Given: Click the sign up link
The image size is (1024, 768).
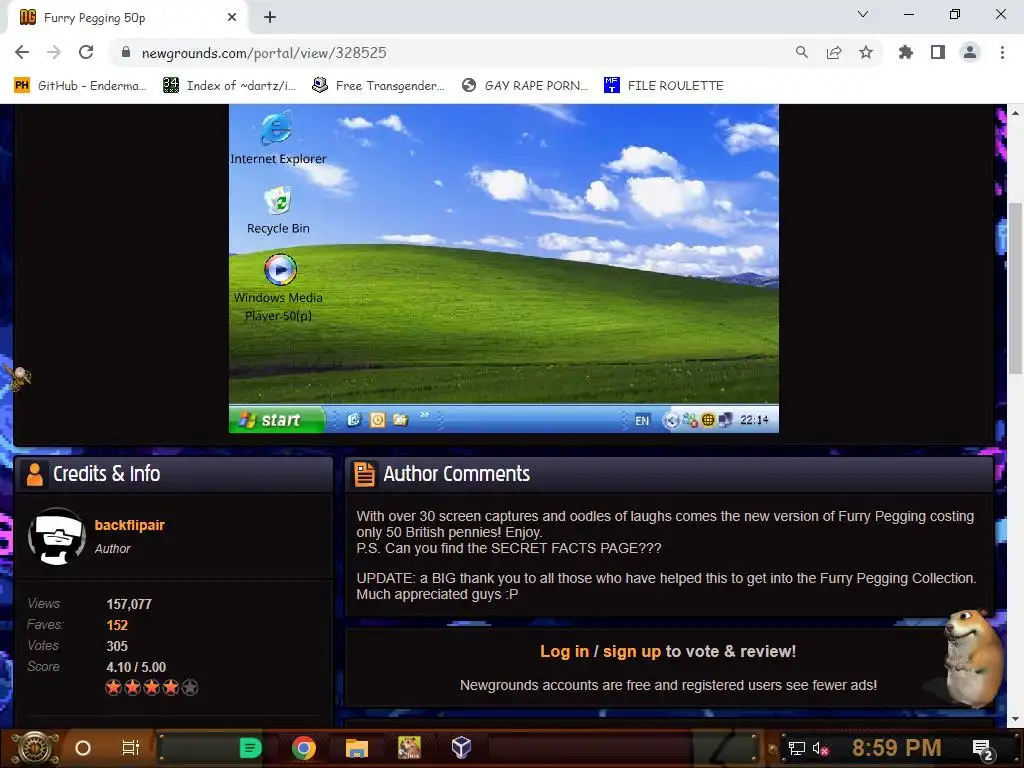Looking at the screenshot, I should point(632,651).
